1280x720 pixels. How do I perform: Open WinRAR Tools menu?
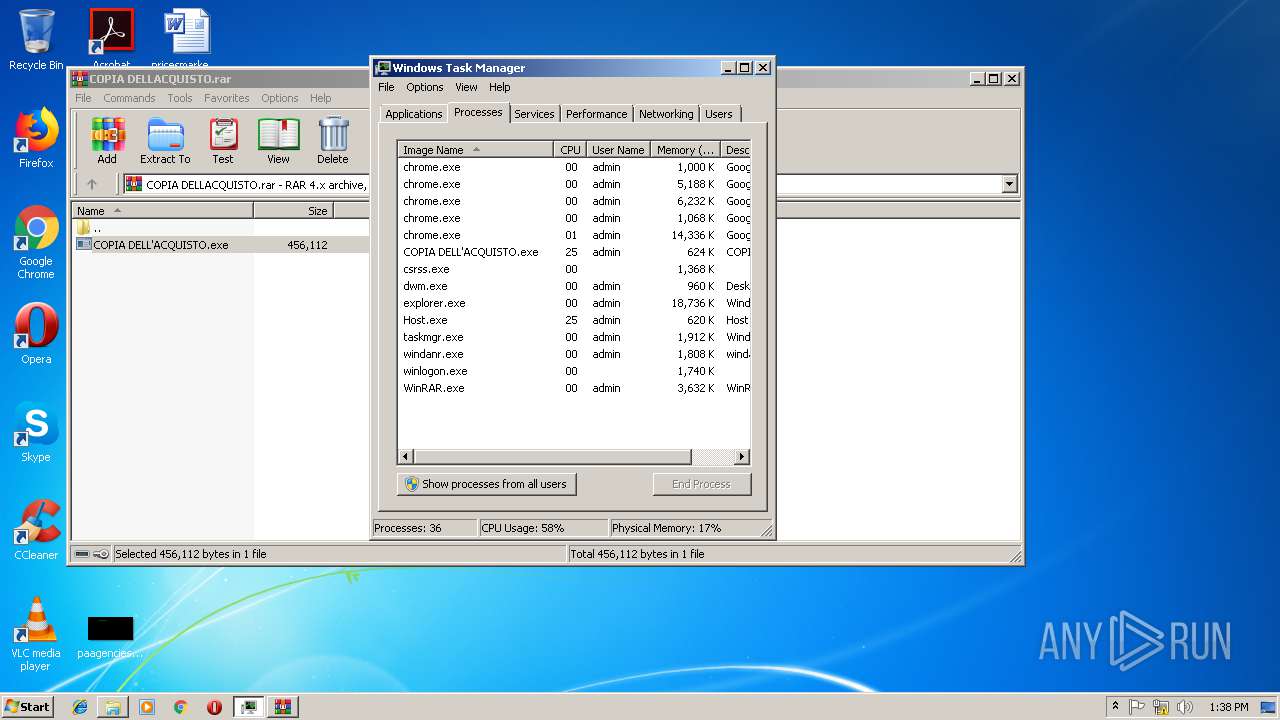coord(180,98)
